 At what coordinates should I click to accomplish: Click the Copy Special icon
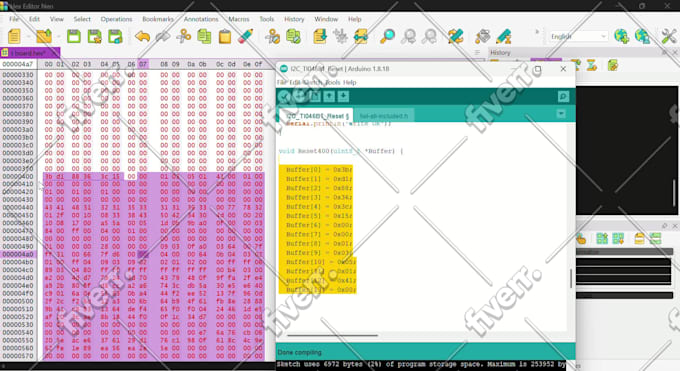point(294,36)
